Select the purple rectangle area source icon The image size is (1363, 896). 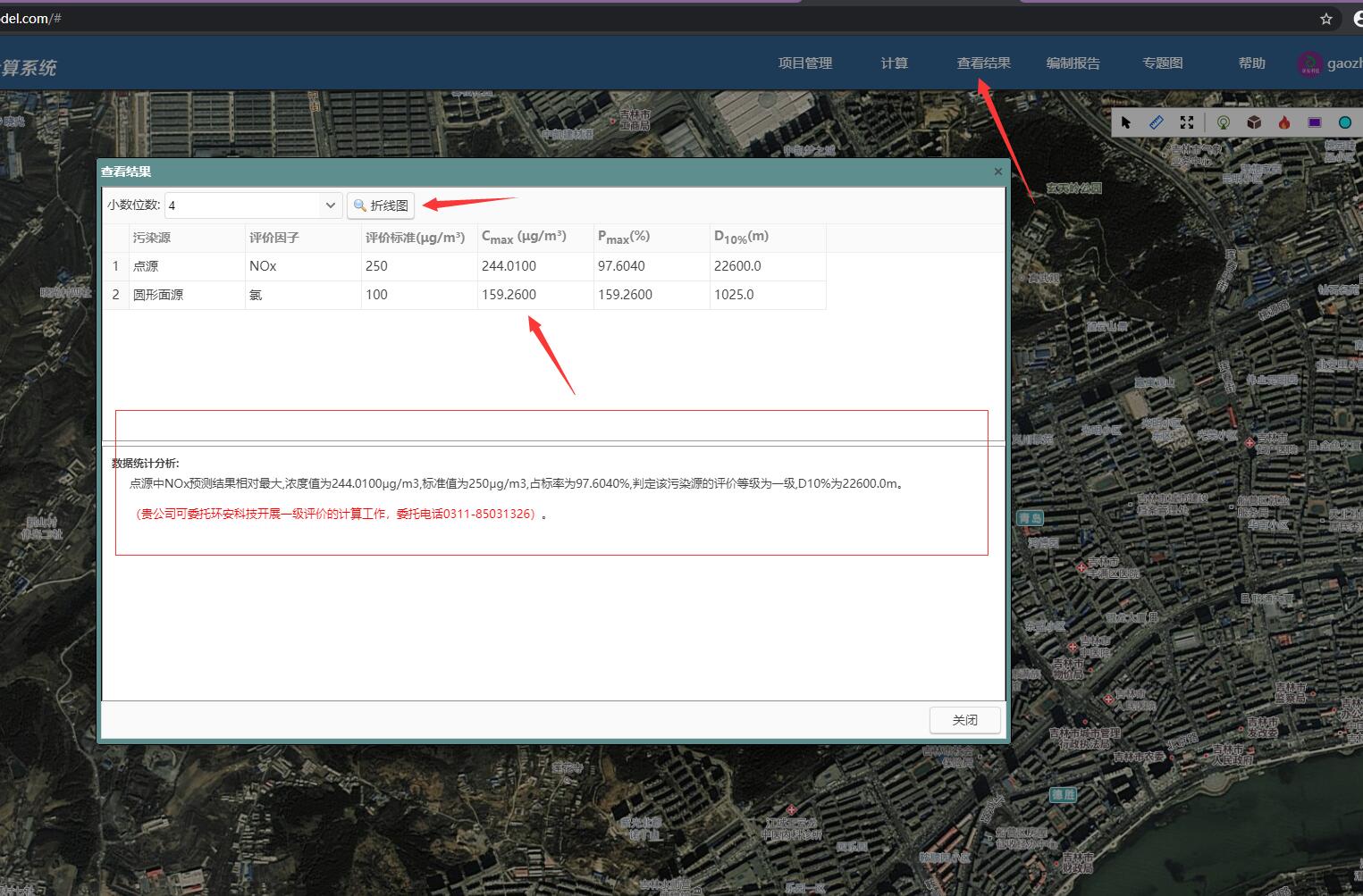tap(1315, 122)
